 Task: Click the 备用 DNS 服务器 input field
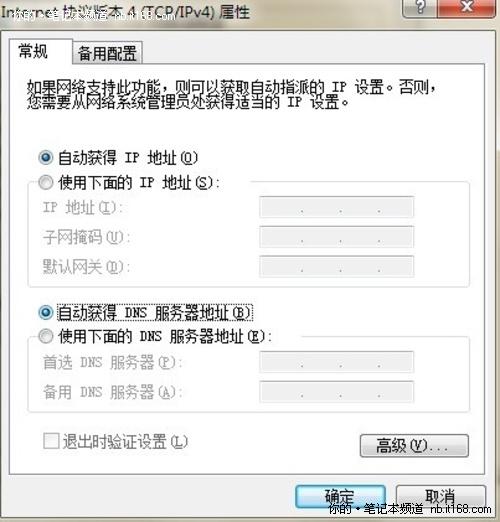pyautogui.click(x=337, y=392)
